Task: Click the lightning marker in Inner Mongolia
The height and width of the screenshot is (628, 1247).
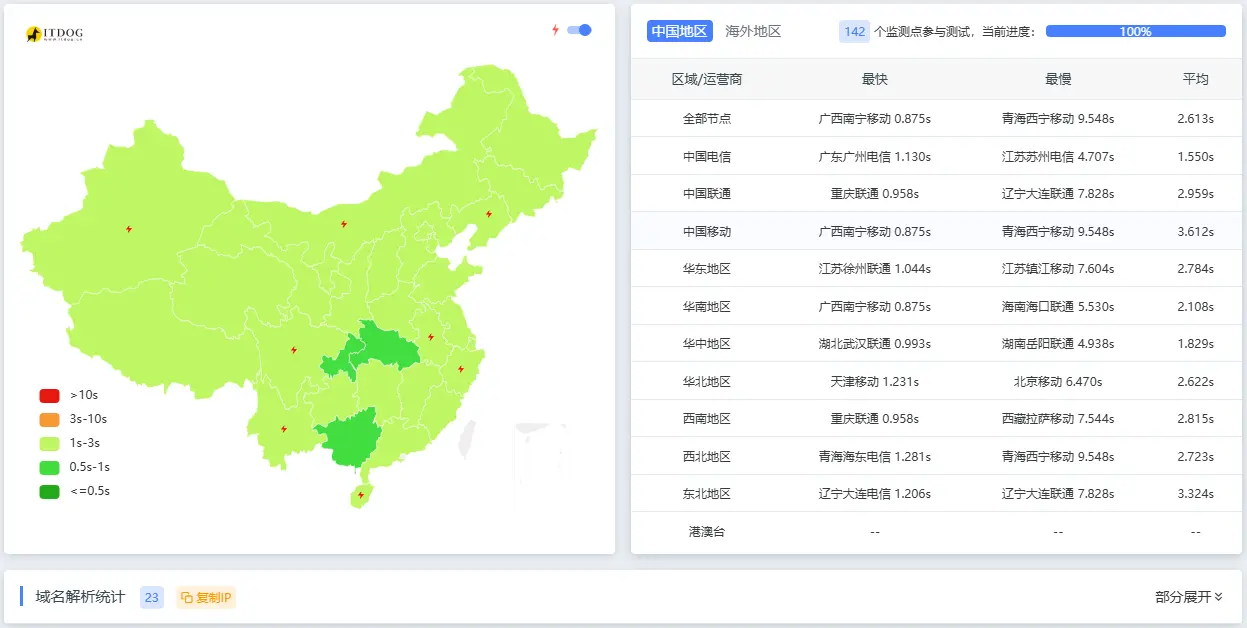Action: (x=343, y=225)
